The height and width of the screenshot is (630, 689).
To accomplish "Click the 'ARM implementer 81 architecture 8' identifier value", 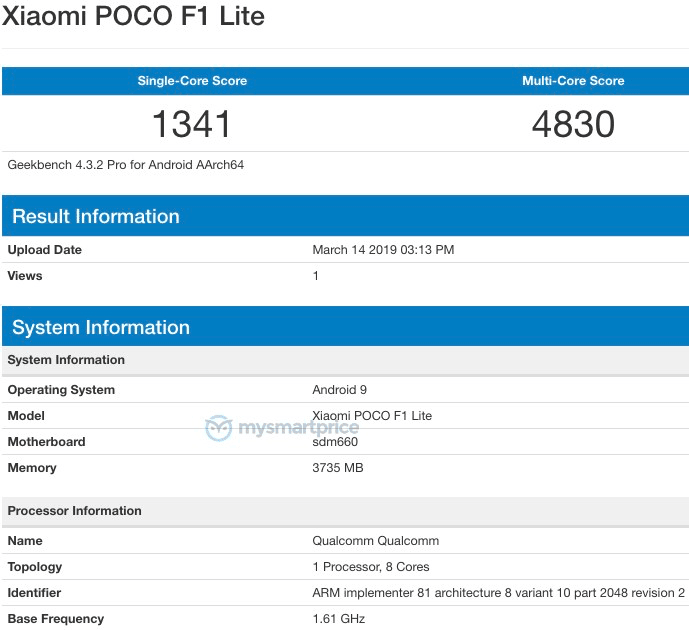I will tap(498, 593).
